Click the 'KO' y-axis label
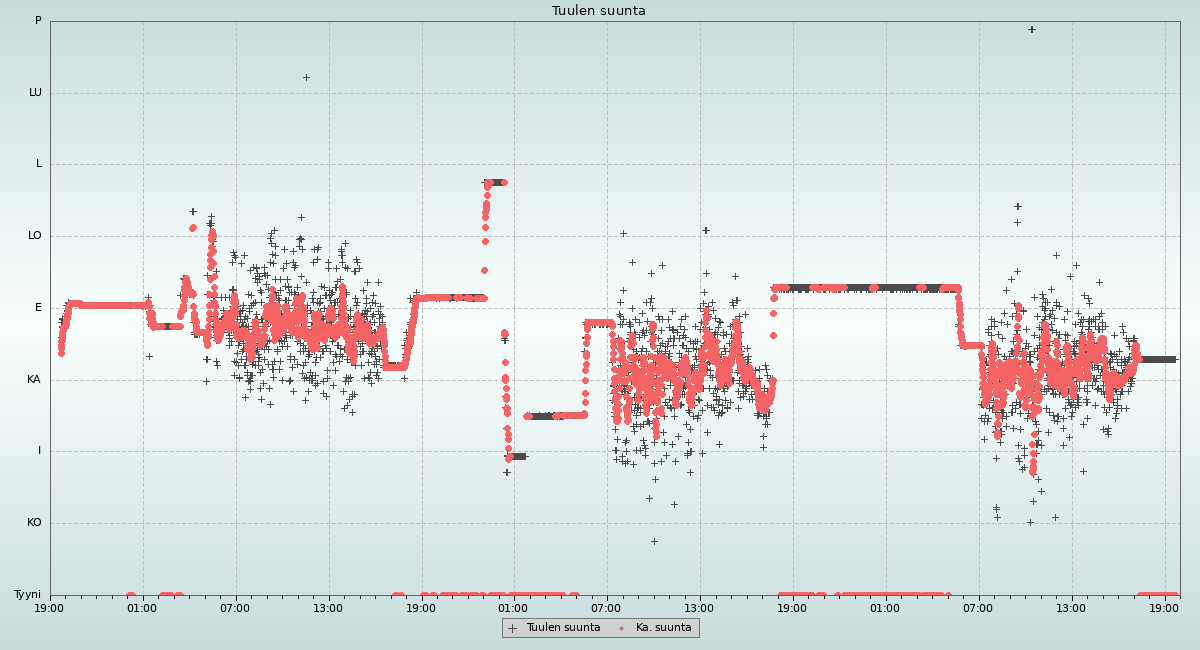Viewport: 1200px width, 650px height. pos(34,523)
